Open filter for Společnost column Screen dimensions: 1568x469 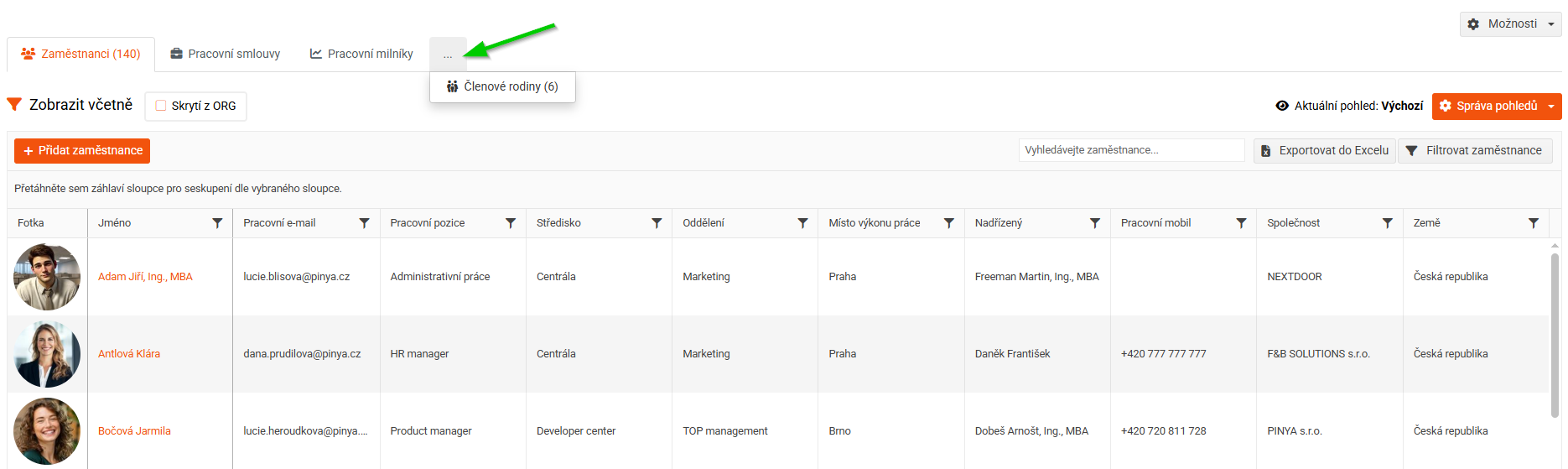(x=1387, y=223)
